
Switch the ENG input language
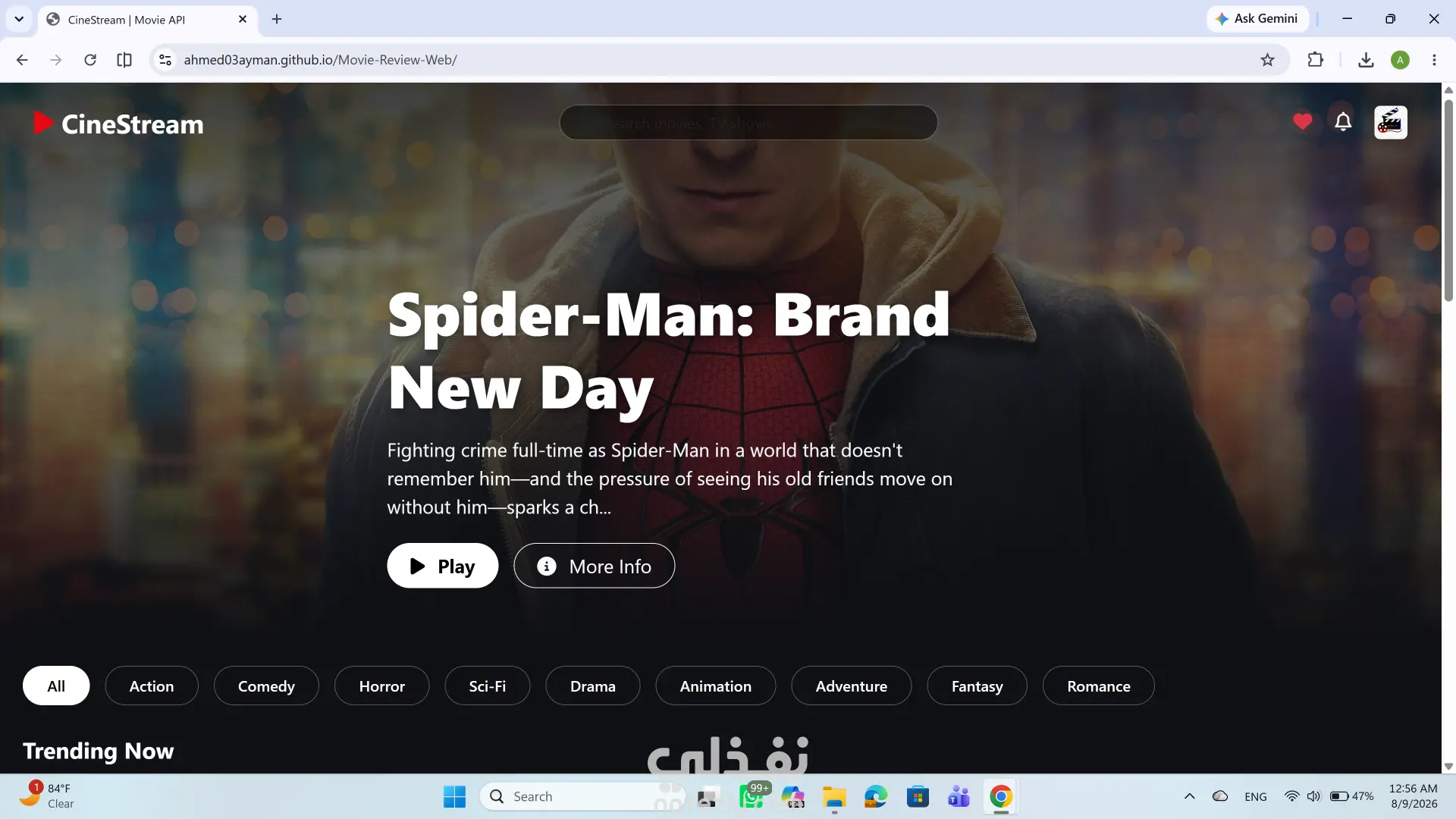click(x=1256, y=797)
